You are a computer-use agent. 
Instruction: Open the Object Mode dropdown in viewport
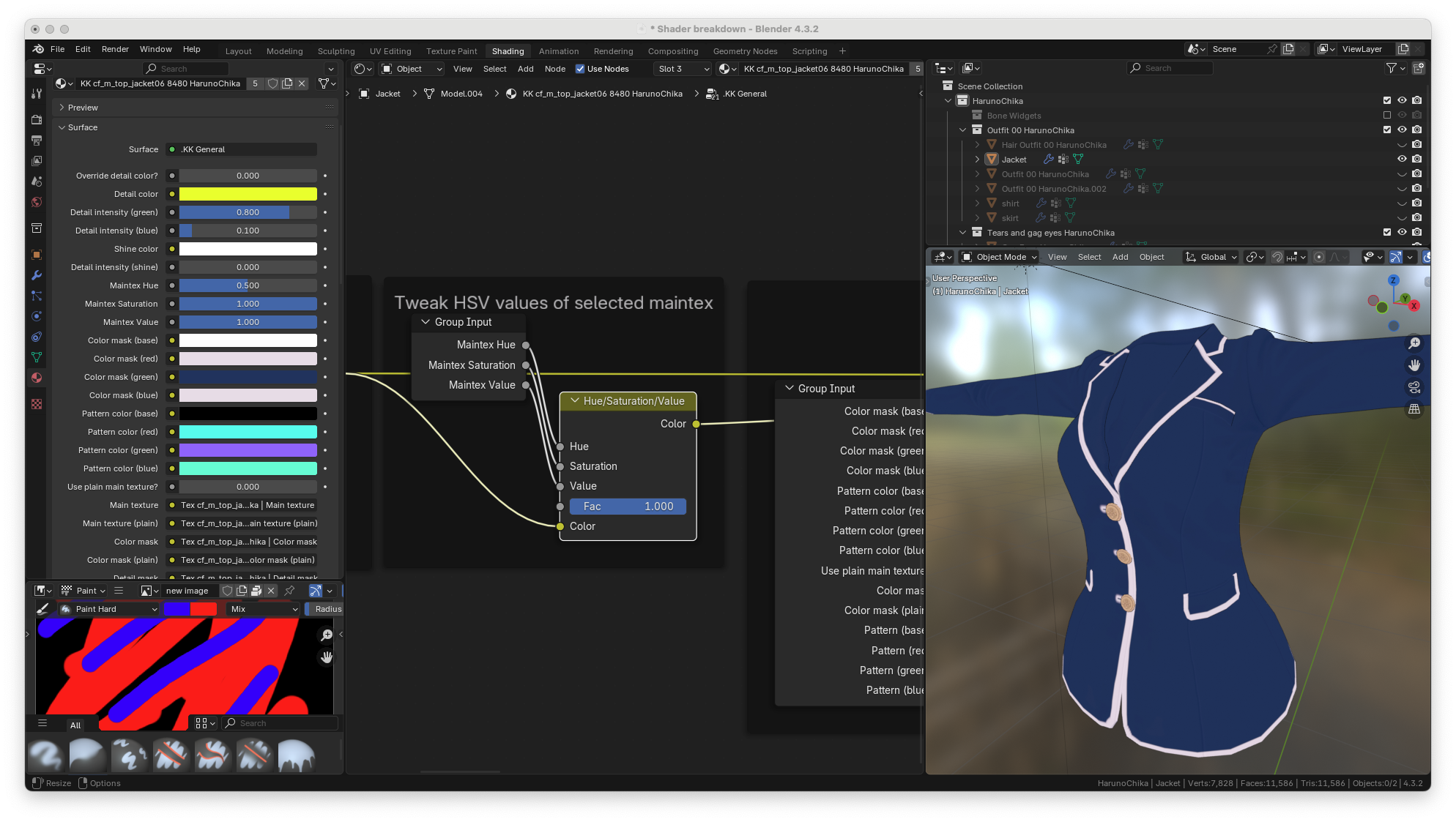tap(1000, 257)
